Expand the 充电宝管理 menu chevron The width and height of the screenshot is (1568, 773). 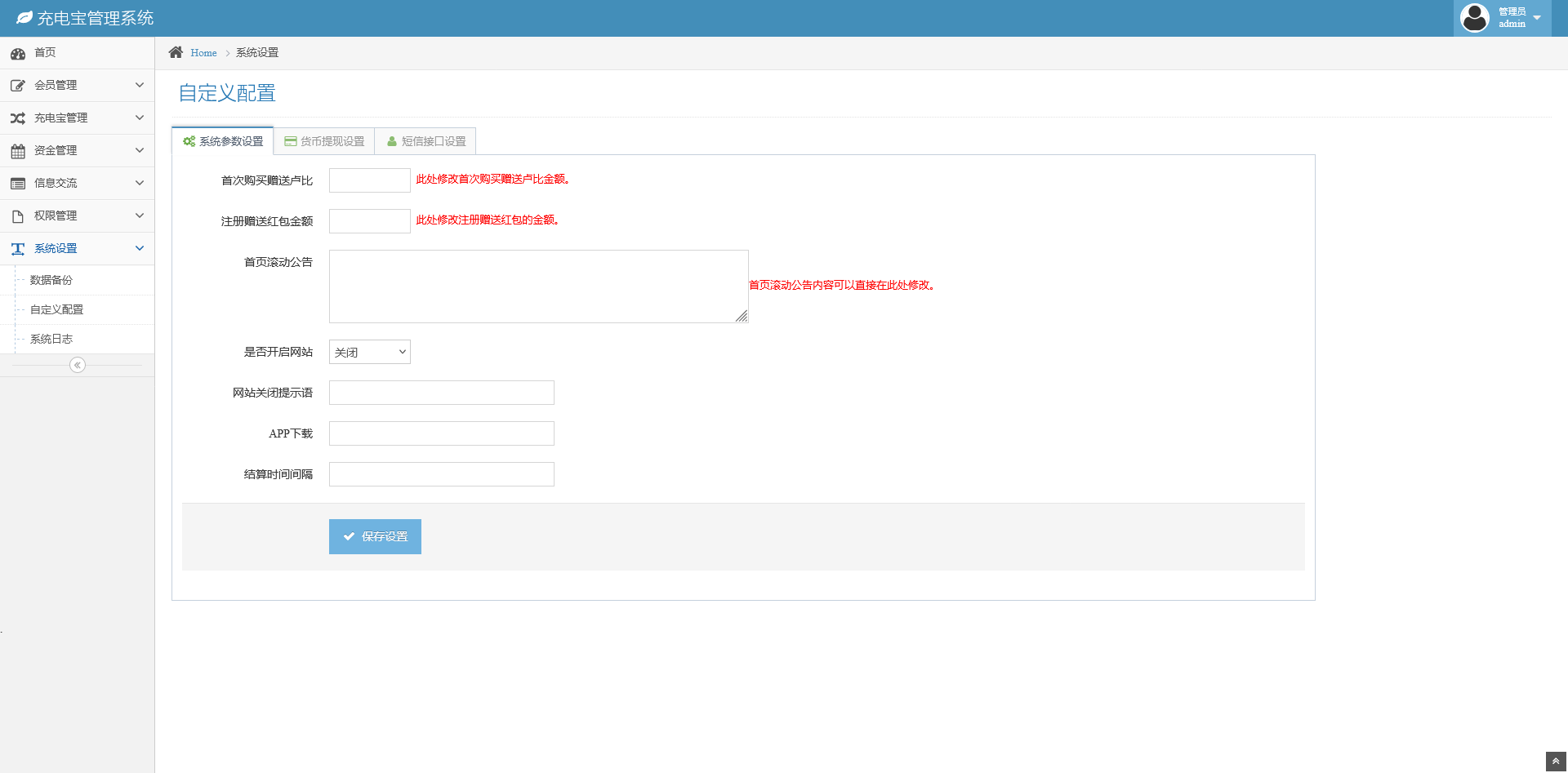click(140, 118)
